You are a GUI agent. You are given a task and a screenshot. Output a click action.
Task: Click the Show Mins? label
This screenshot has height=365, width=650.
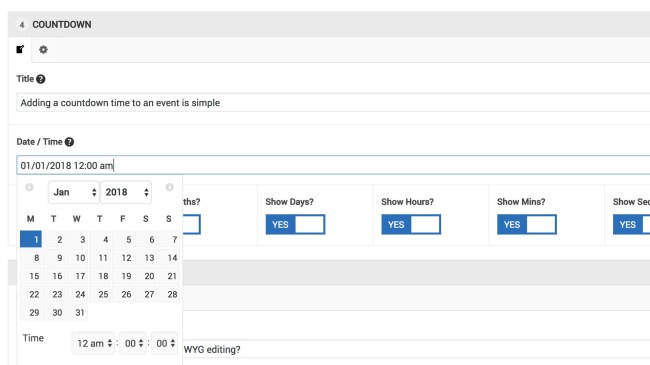521,202
